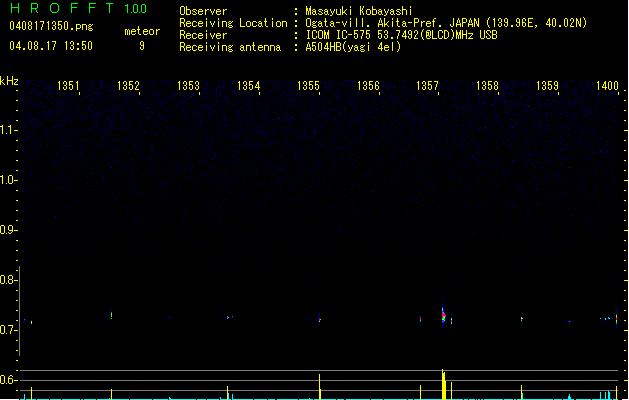Click the 0.9 kHz axis label
This screenshot has width=629, height=400.
7,230
